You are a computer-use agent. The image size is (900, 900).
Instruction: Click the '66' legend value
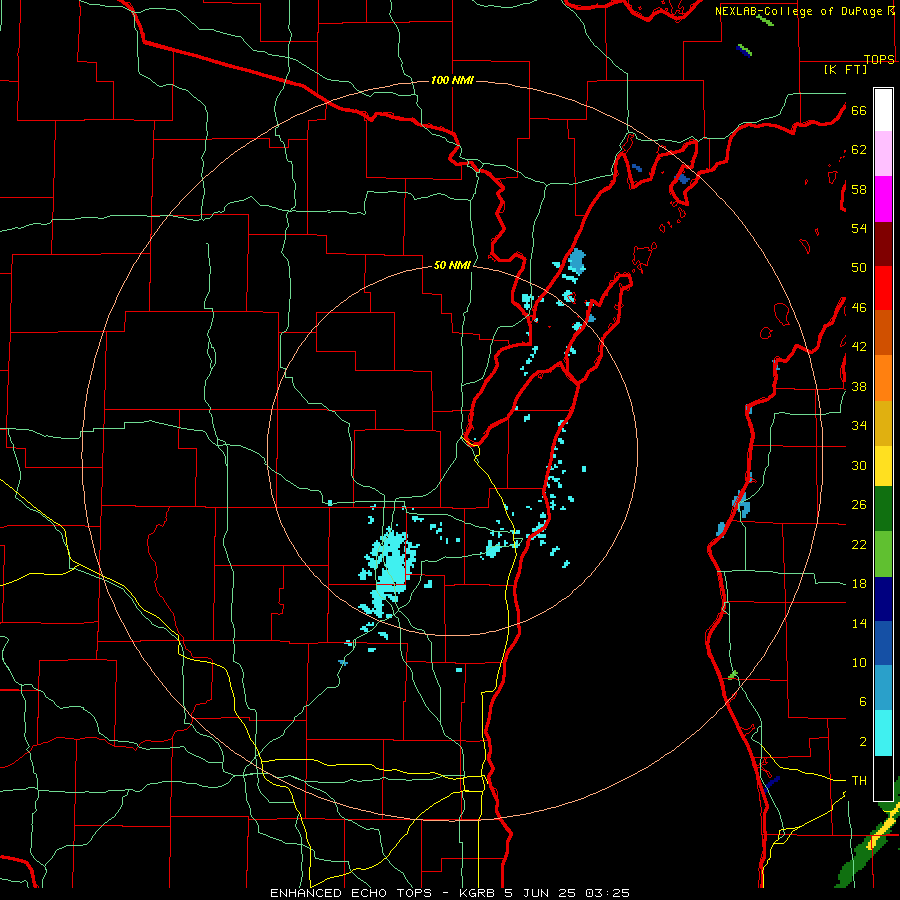tap(859, 110)
